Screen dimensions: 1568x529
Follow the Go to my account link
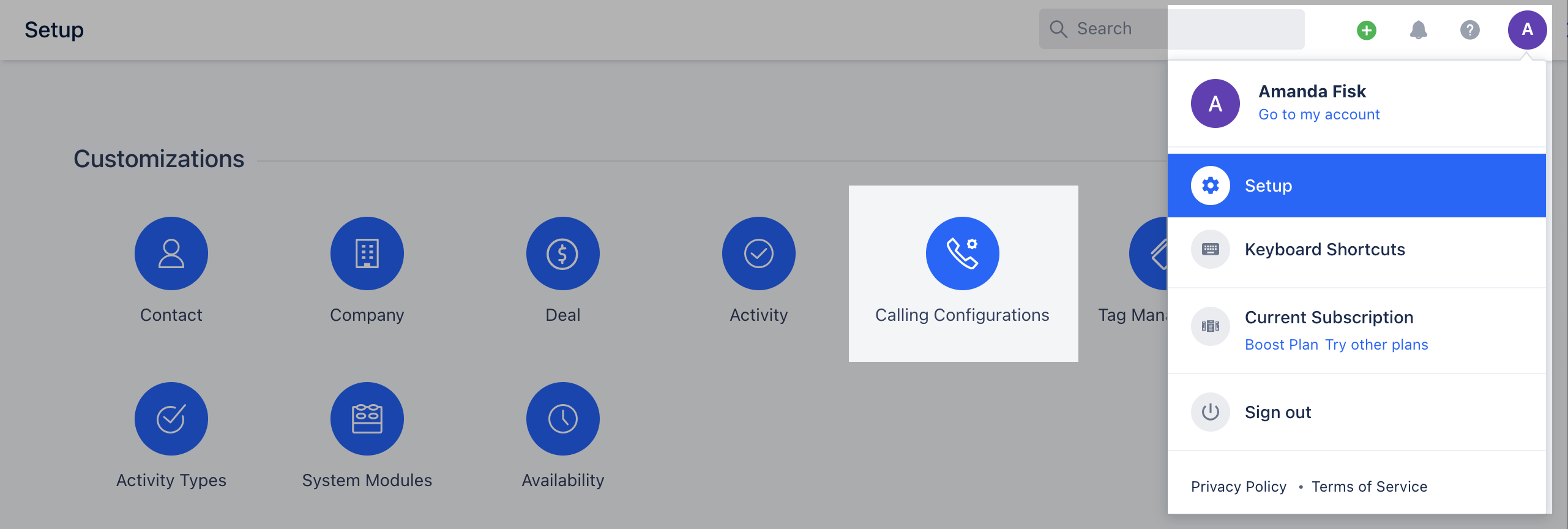click(1319, 114)
